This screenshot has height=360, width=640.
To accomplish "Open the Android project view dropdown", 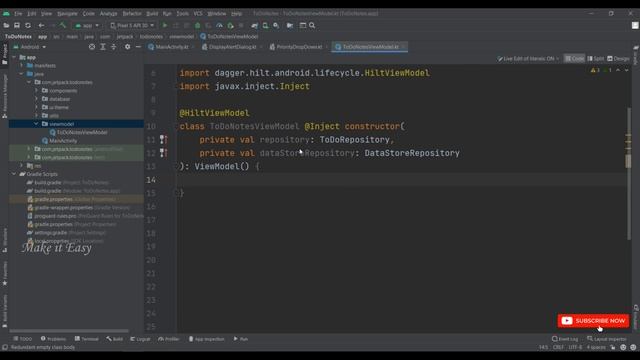I will click(30, 47).
